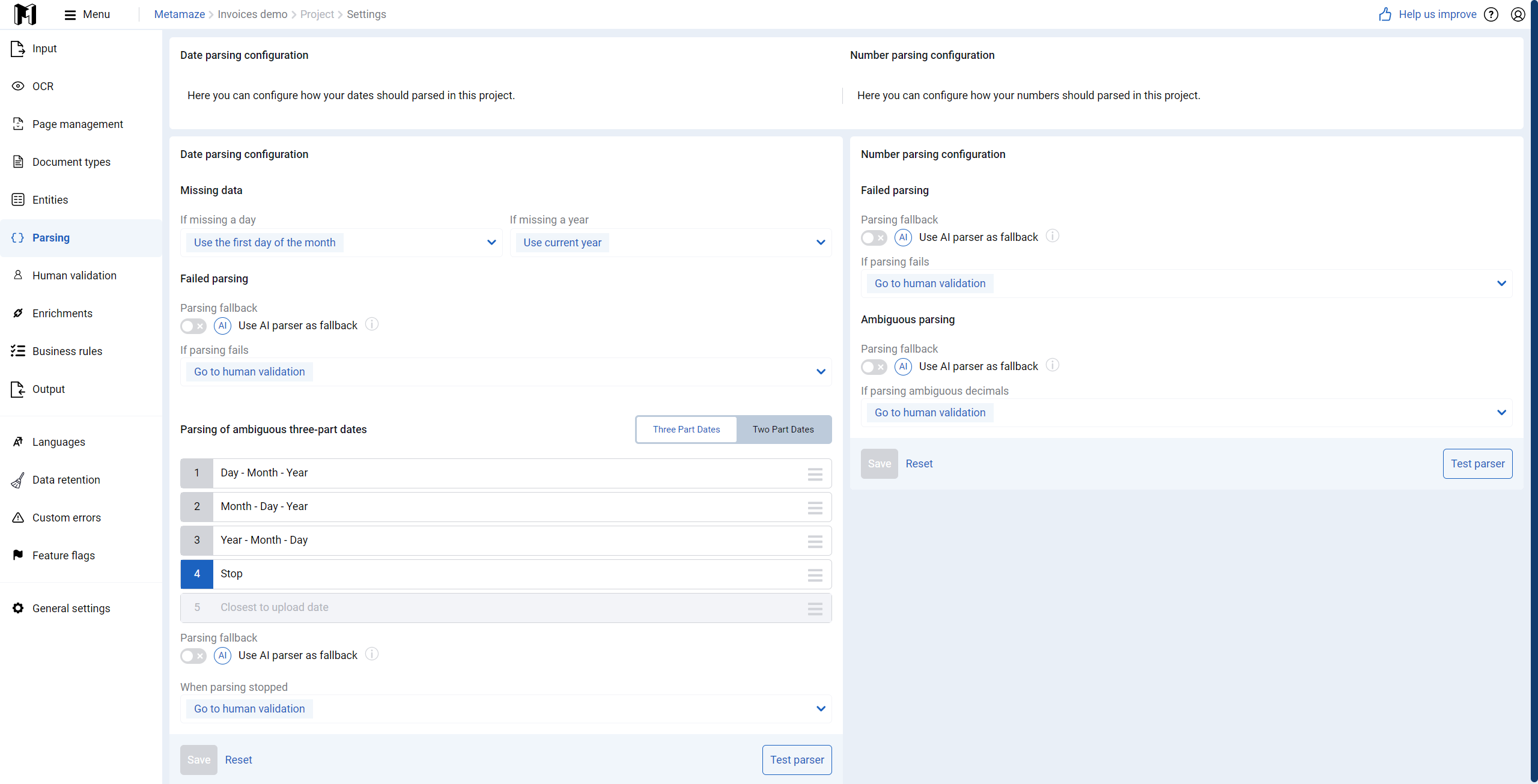Click the Enrichments plug icon
1538x784 pixels.
(18, 314)
